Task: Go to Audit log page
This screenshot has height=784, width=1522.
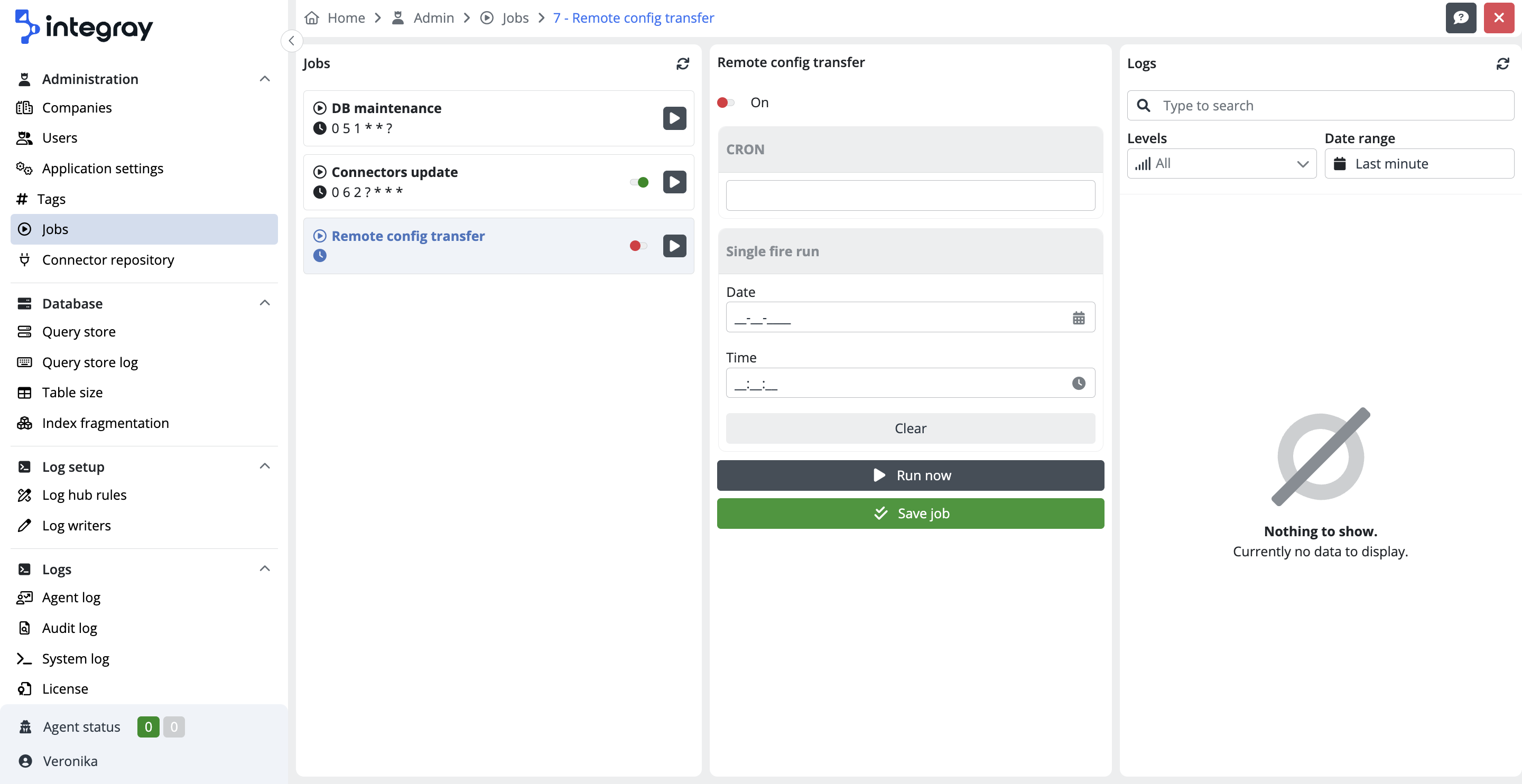Action: click(70, 628)
